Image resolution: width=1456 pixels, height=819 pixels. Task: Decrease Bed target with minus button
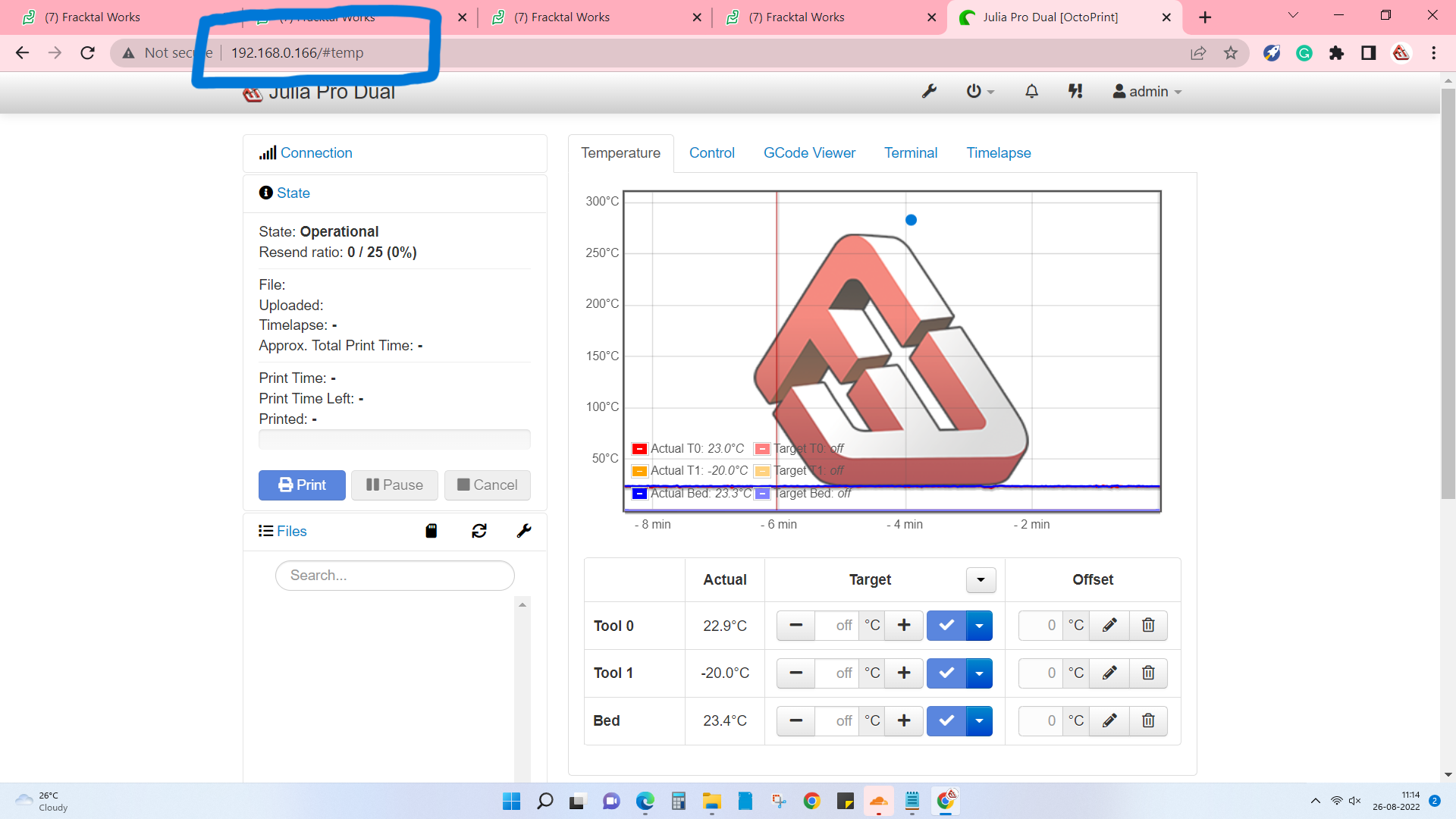coord(795,721)
